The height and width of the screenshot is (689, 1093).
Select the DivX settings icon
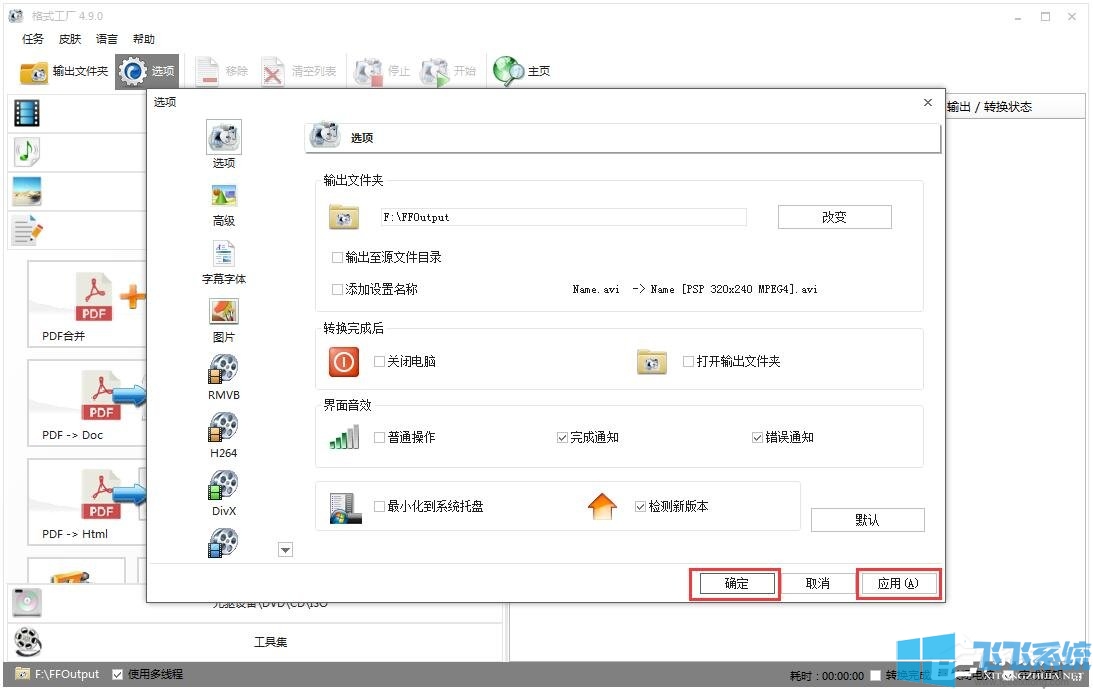(x=222, y=492)
